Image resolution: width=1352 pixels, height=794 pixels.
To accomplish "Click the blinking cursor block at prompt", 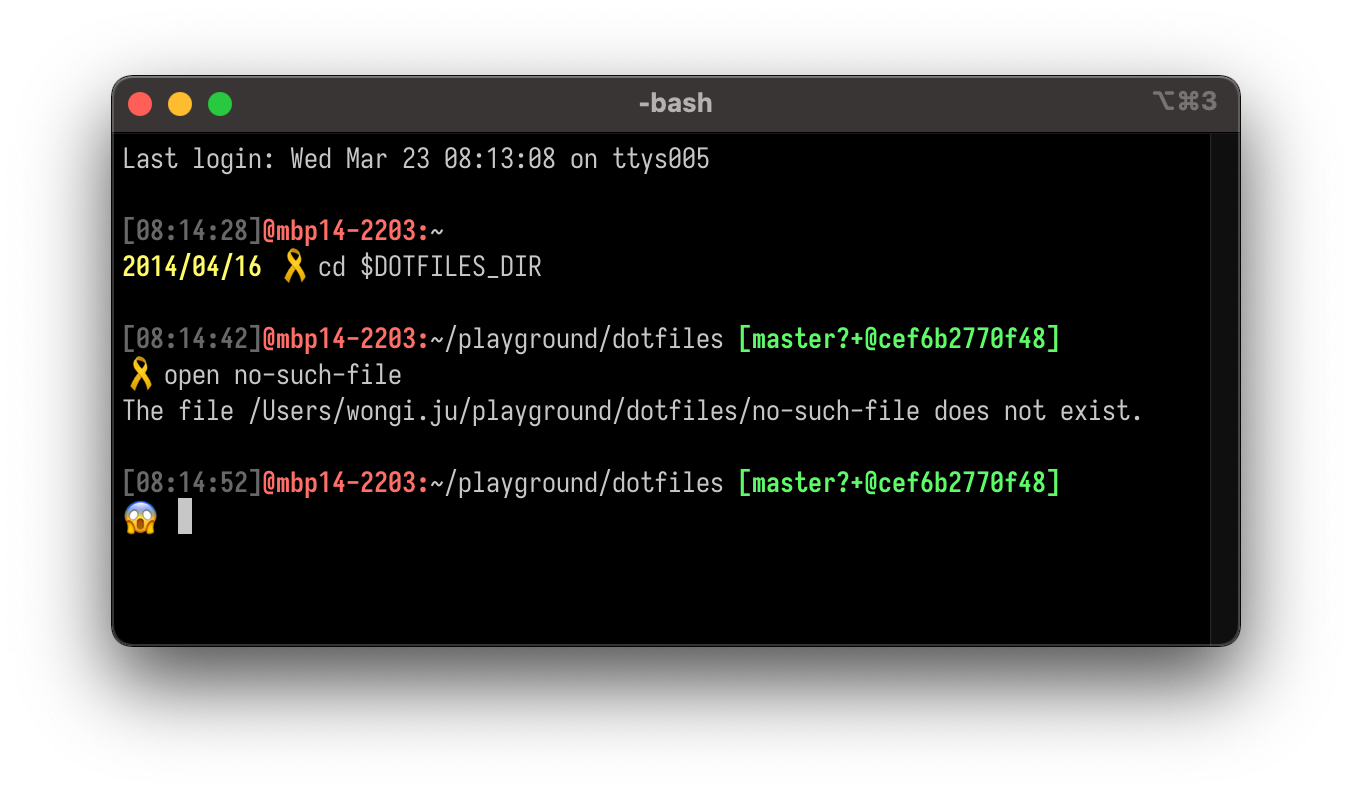I will click(185, 517).
